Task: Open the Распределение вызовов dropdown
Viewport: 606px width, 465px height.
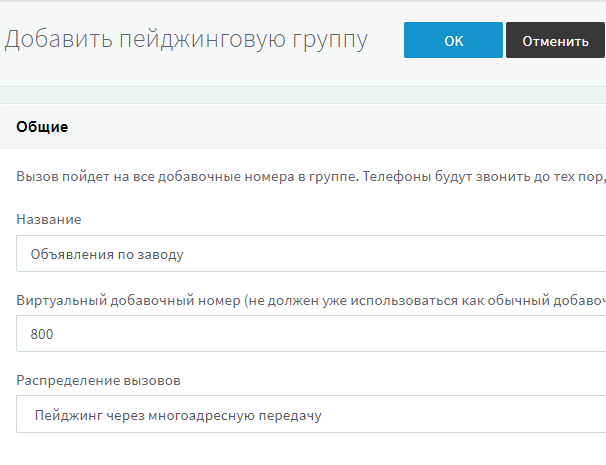Action: tap(311, 414)
